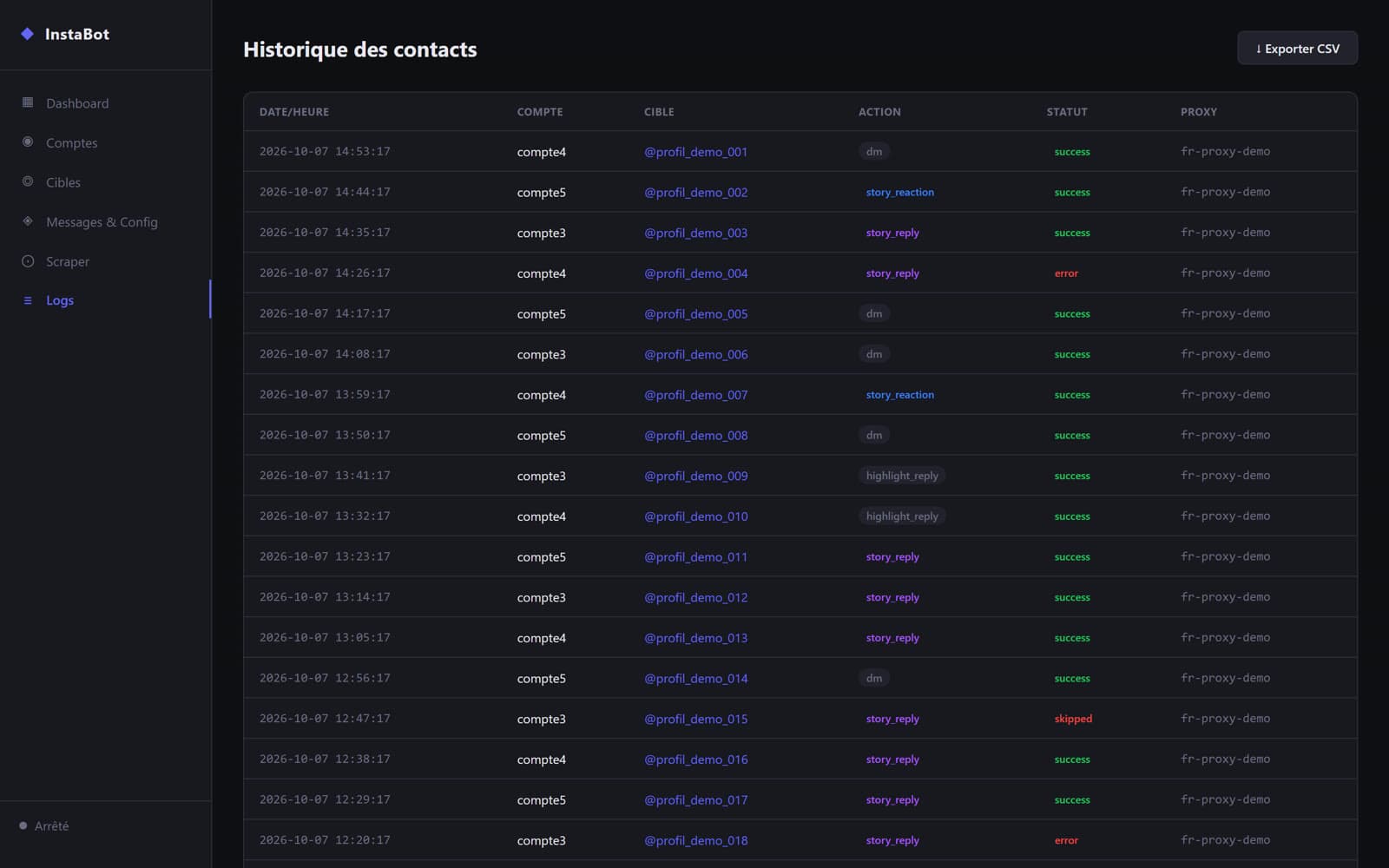The width and height of the screenshot is (1389, 868).
Task: Click the DATE/HEURE column header
Action: pos(294,112)
